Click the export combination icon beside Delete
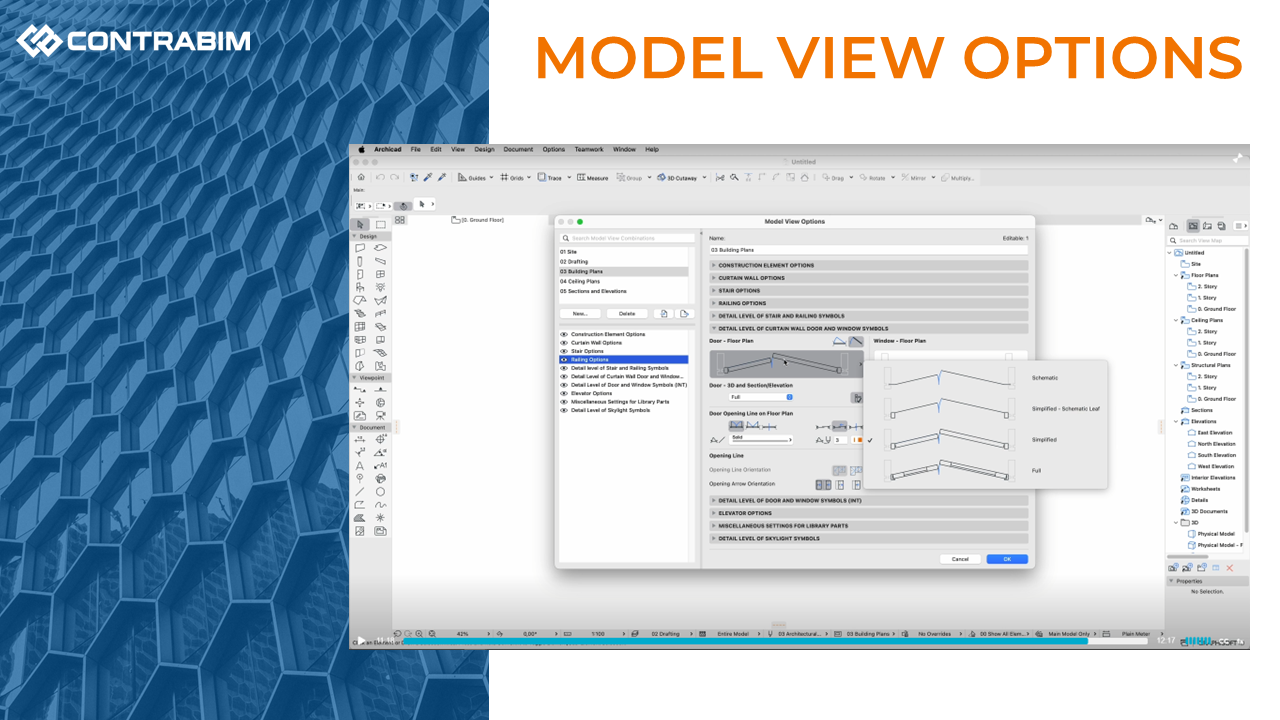This screenshot has width=1280, height=720. pyautogui.click(x=684, y=313)
